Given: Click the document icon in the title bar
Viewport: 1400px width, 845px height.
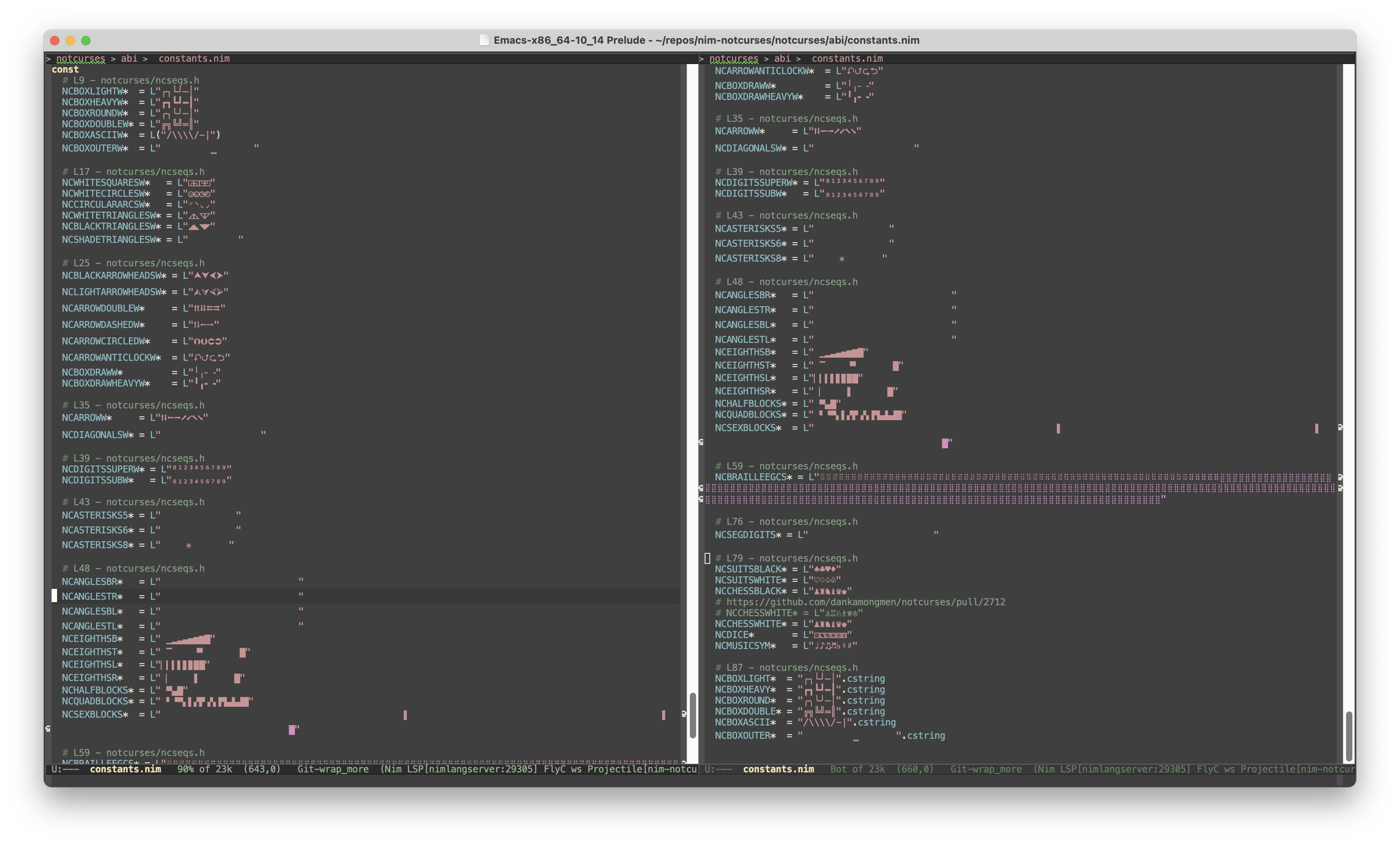Looking at the screenshot, I should click(484, 40).
